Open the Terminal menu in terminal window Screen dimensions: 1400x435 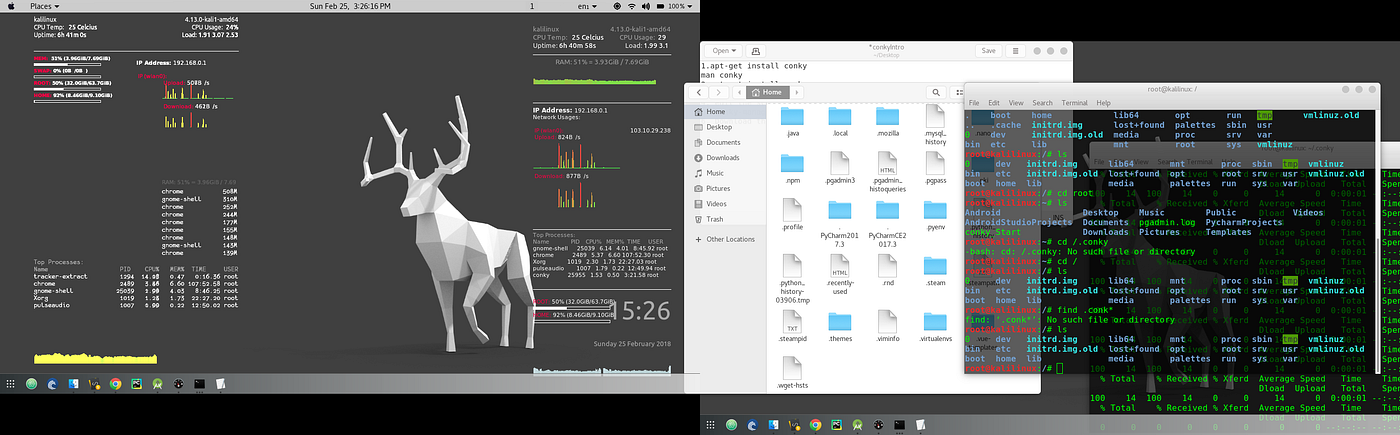(1075, 103)
